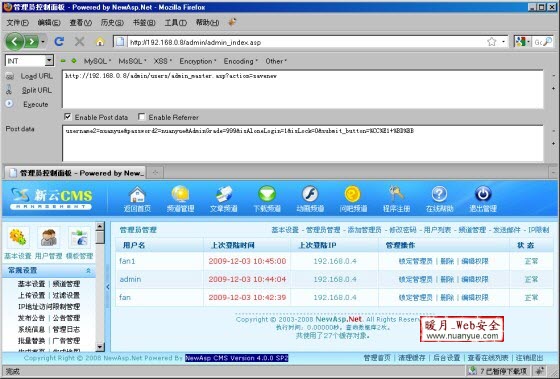Click the sidebar scrollbar up arrow

click(100, 226)
